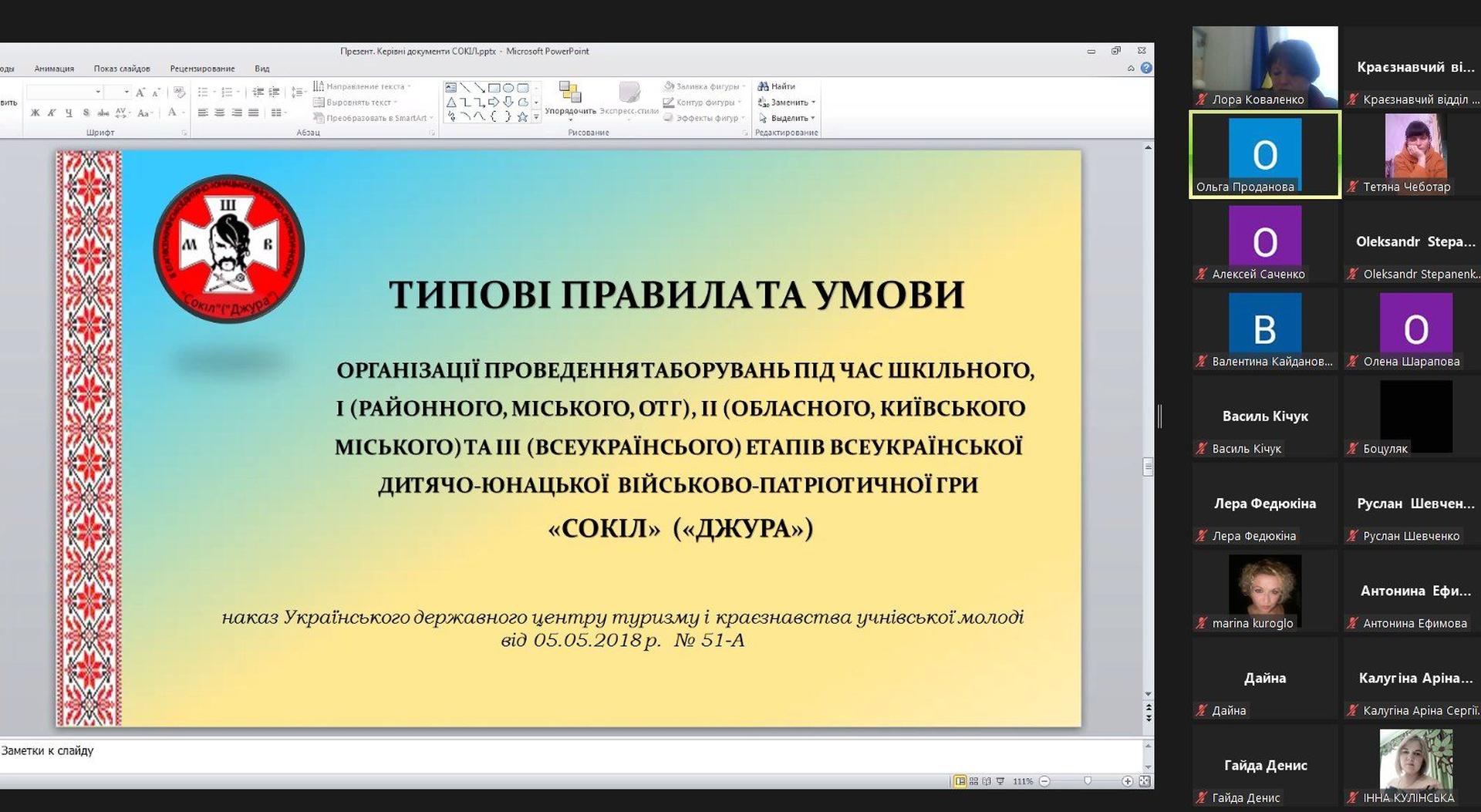Screen dimensions: 1481x812
Task: Open Контур фигуры options
Action: tap(702, 102)
